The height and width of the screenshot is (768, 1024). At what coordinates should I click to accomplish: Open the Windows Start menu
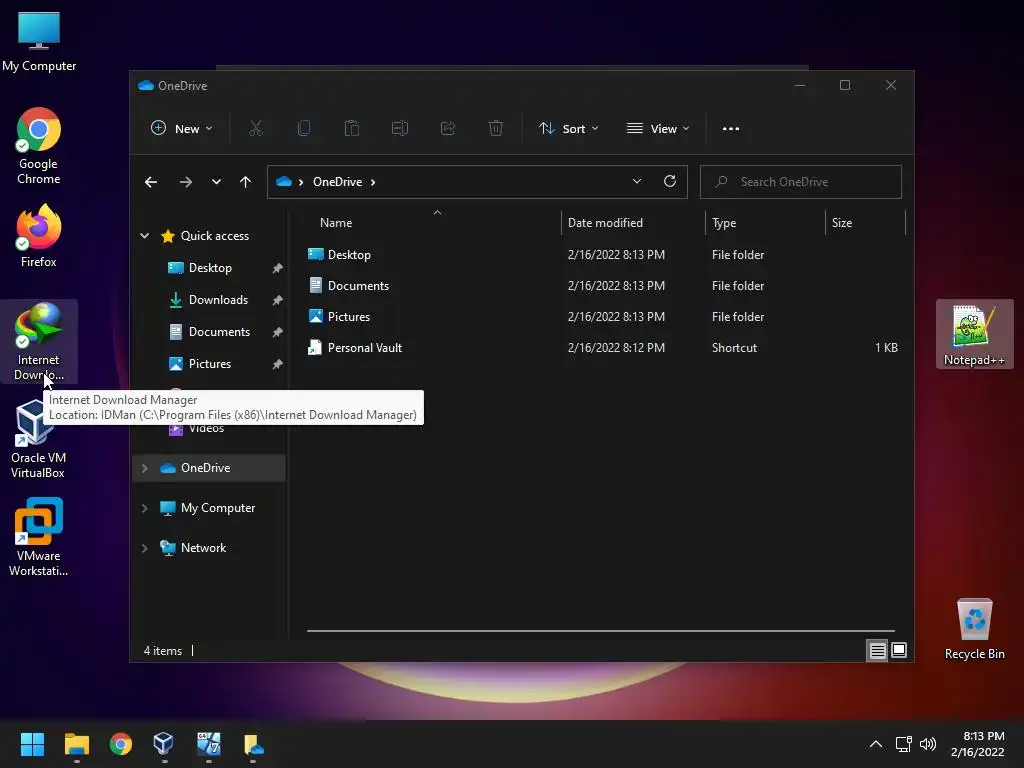coord(32,744)
